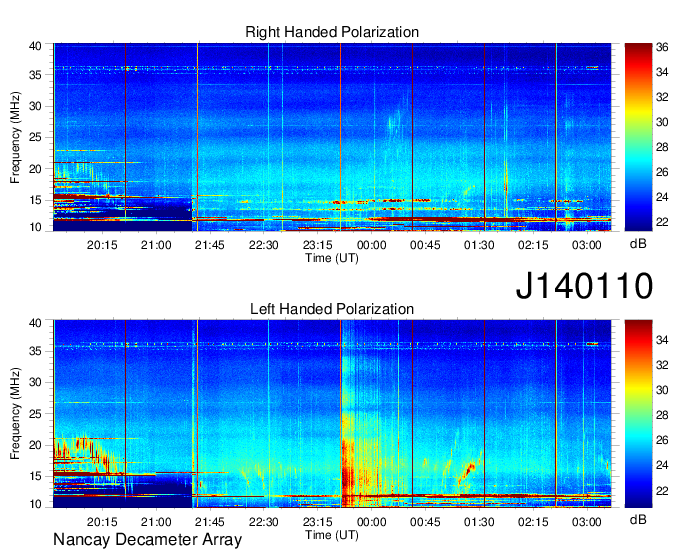The height and width of the screenshot is (552, 680).
Task: Click "Frequency (MHz)" label of Left Handed plot
Action: pos(15,414)
